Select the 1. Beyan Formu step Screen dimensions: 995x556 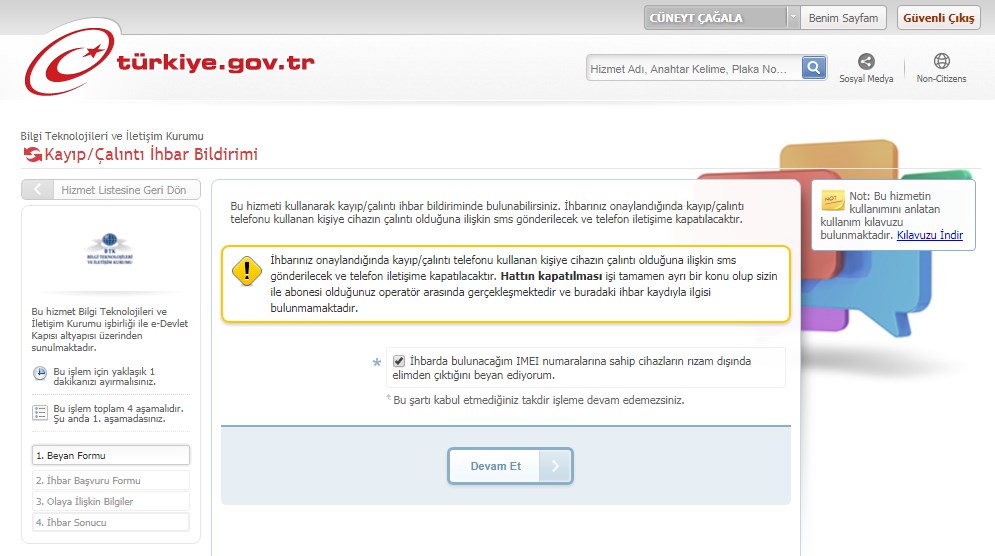(110, 455)
